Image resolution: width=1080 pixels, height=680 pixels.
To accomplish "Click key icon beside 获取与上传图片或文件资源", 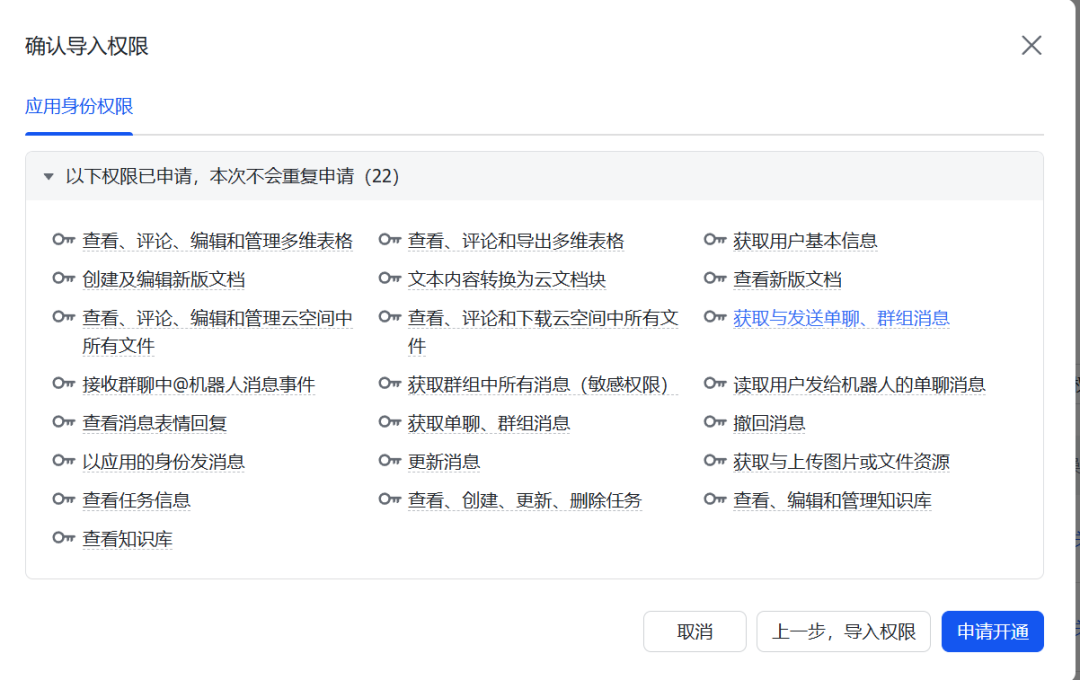I will click(715, 460).
